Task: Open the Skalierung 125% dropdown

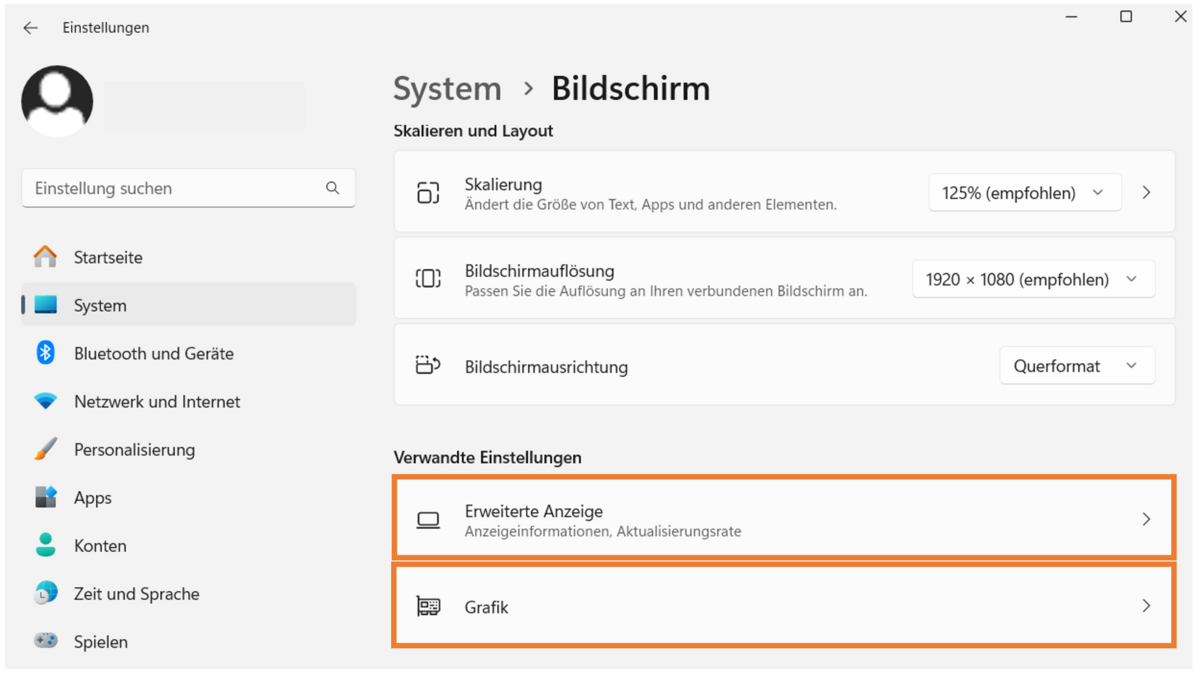Action: coord(1024,192)
